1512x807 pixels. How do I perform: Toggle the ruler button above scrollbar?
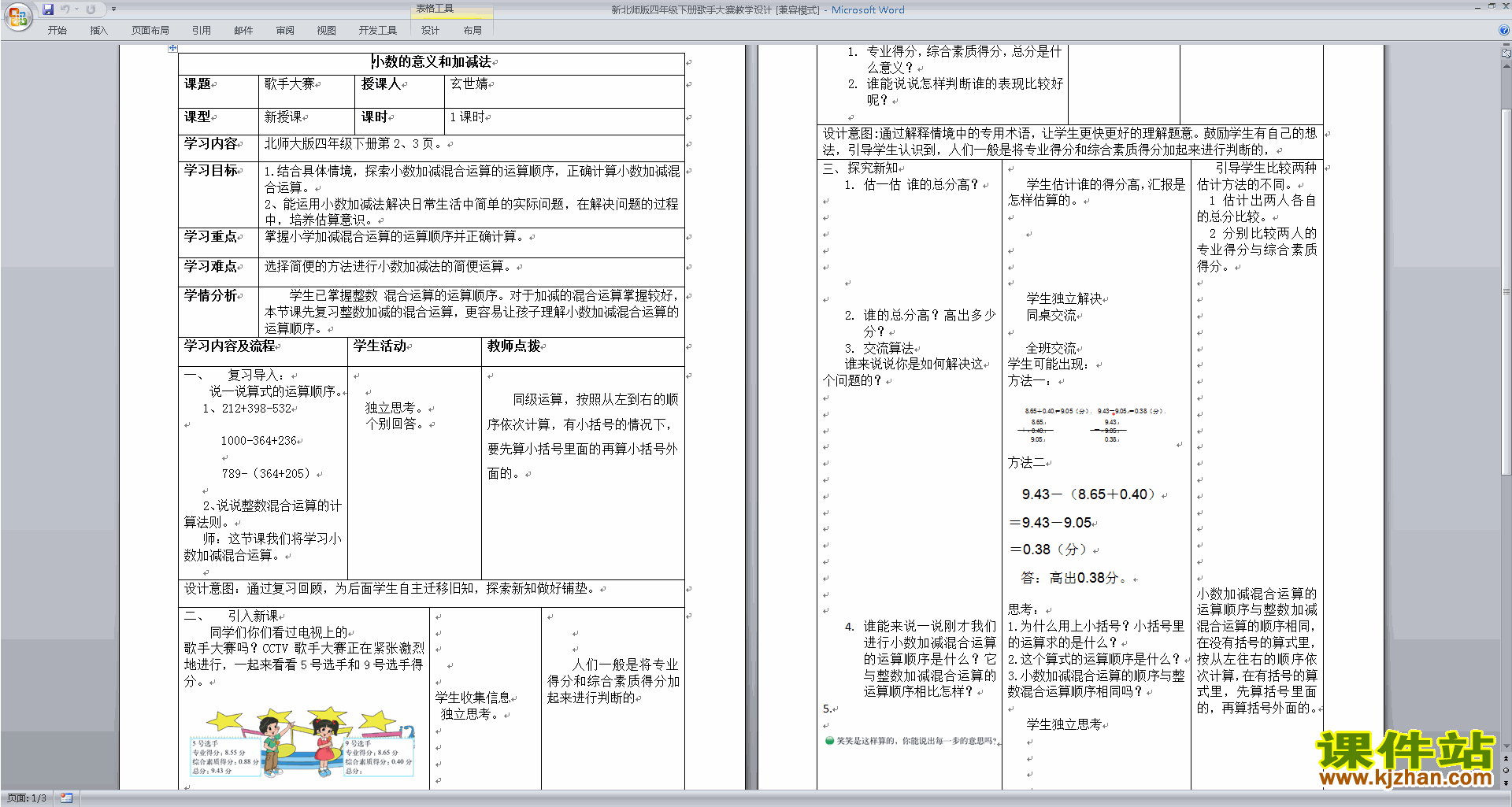pyautogui.click(x=1506, y=54)
